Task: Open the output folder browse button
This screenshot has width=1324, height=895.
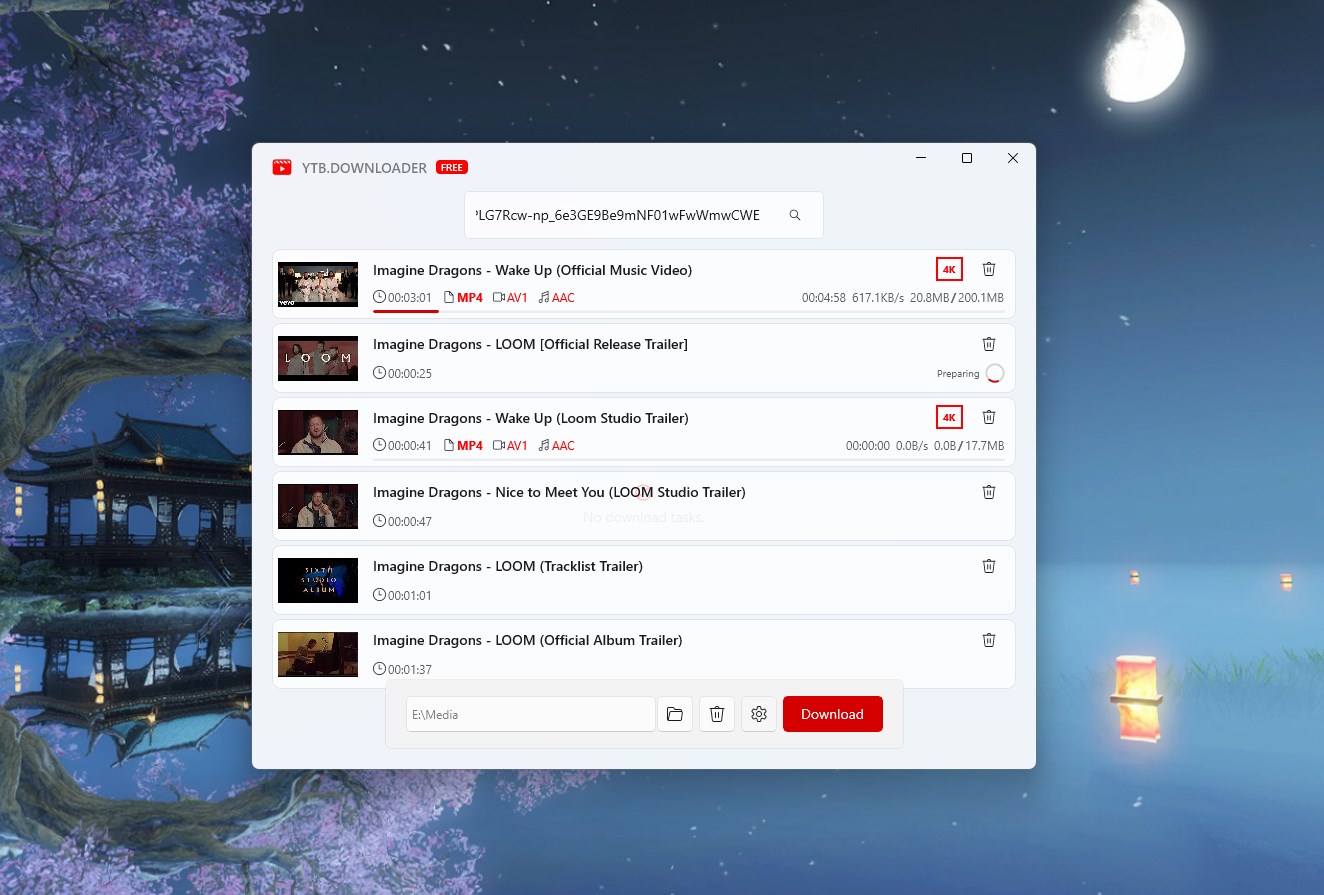Action: tap(675, 714)
